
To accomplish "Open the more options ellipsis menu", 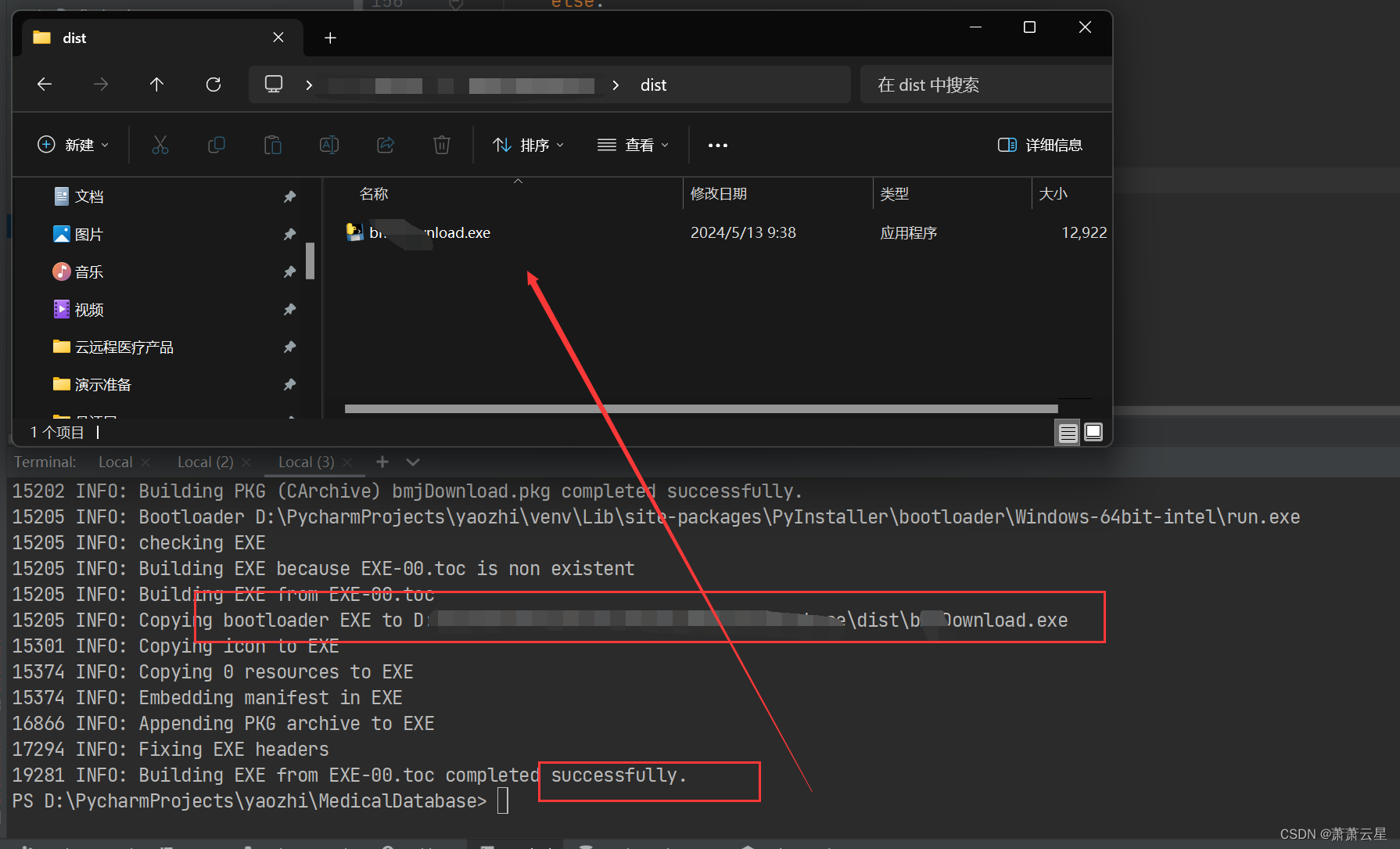I will [x=718, y=145].
